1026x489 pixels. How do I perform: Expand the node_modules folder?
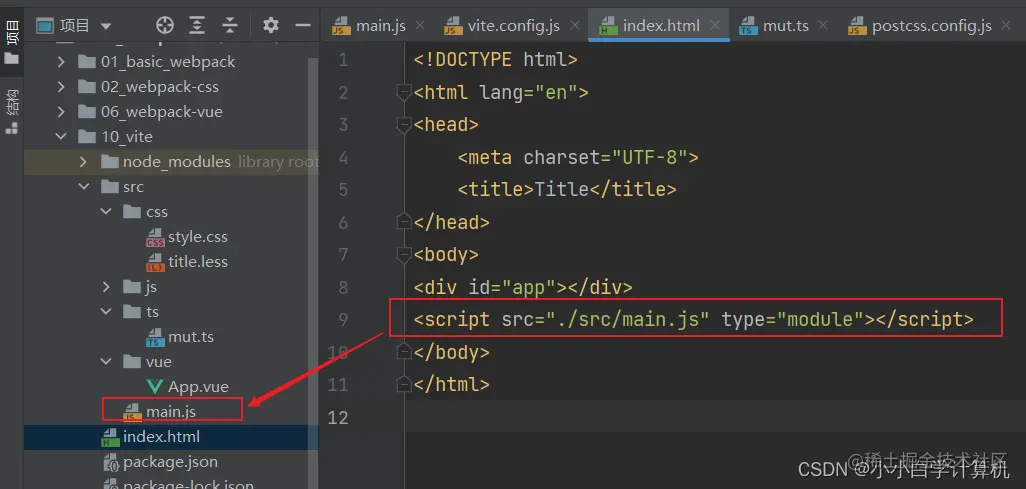[x=83, y=162]
